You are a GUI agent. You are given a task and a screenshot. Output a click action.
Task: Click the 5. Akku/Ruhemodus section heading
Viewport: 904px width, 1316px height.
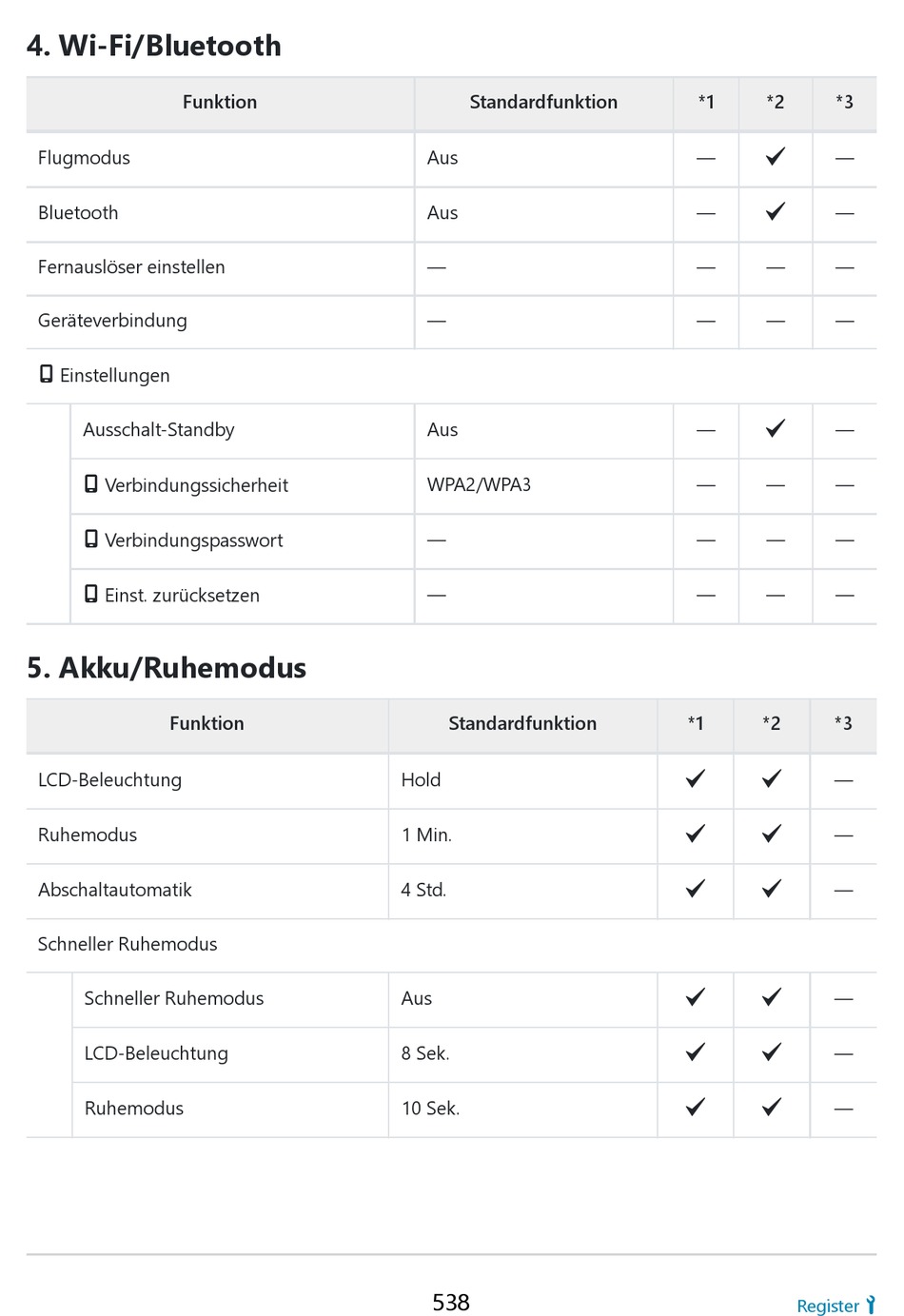coord(167,668)
